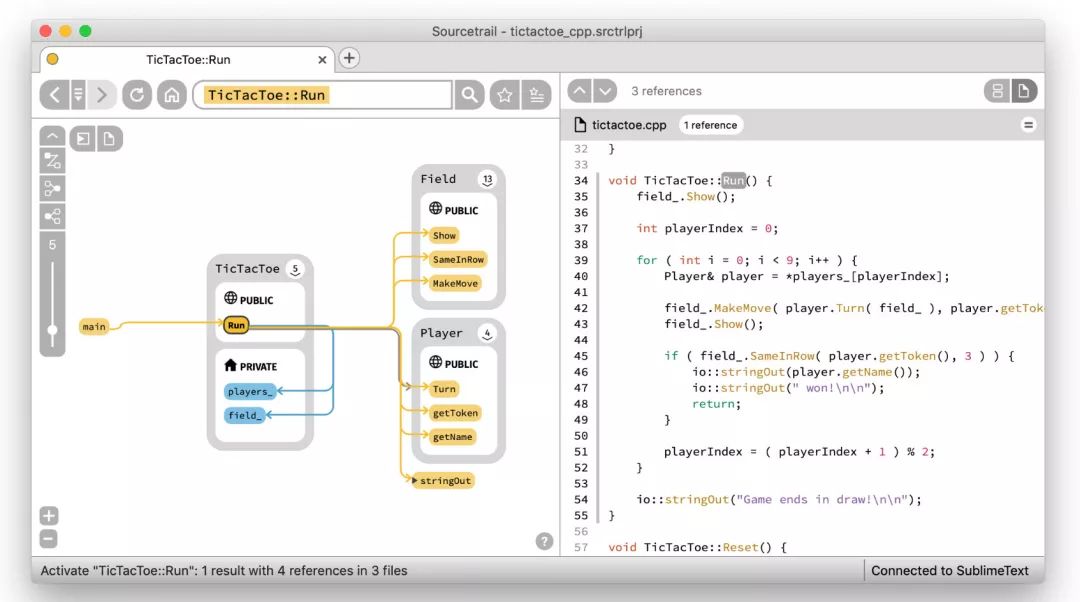
Task: Expand the Field class to show 13 hidden members
Action: point(488,180)
